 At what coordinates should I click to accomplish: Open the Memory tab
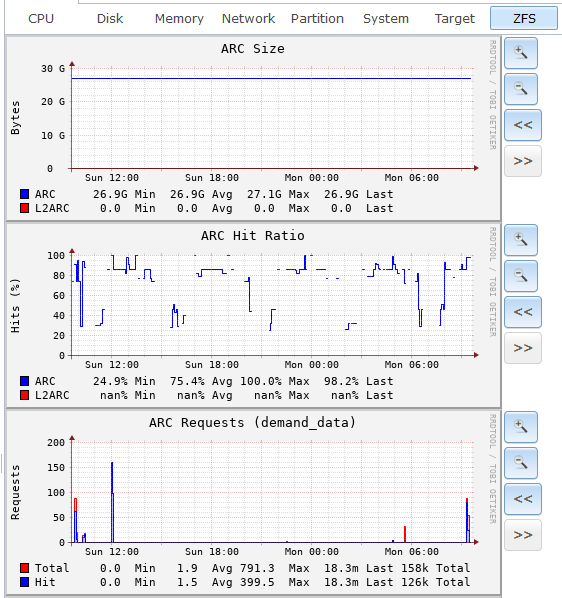(179, 18)
